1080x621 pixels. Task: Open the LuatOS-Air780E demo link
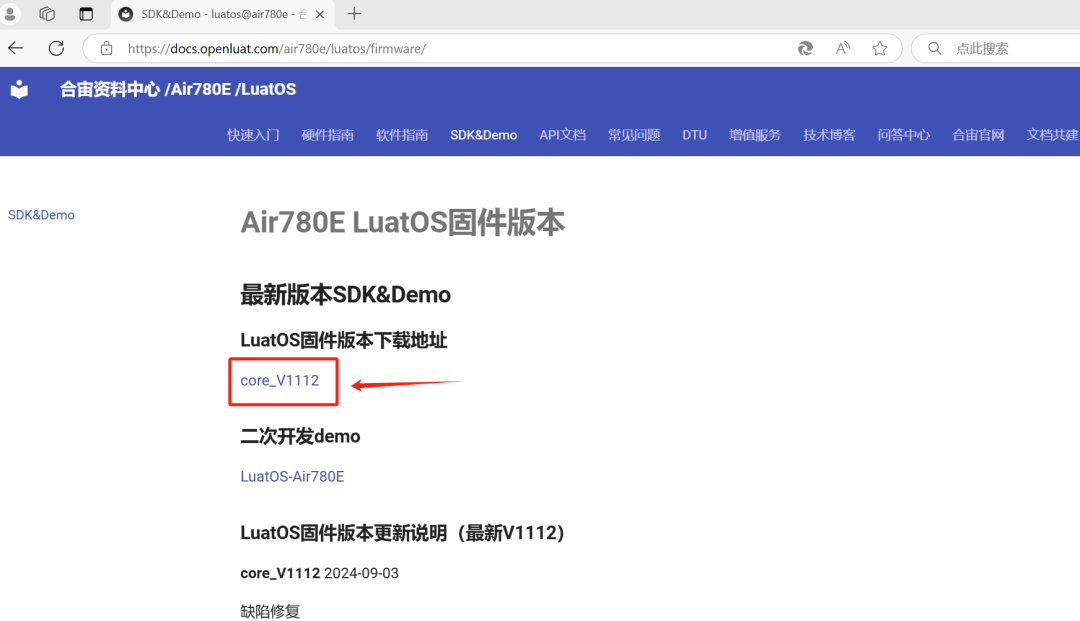click(x=292, y=477)
